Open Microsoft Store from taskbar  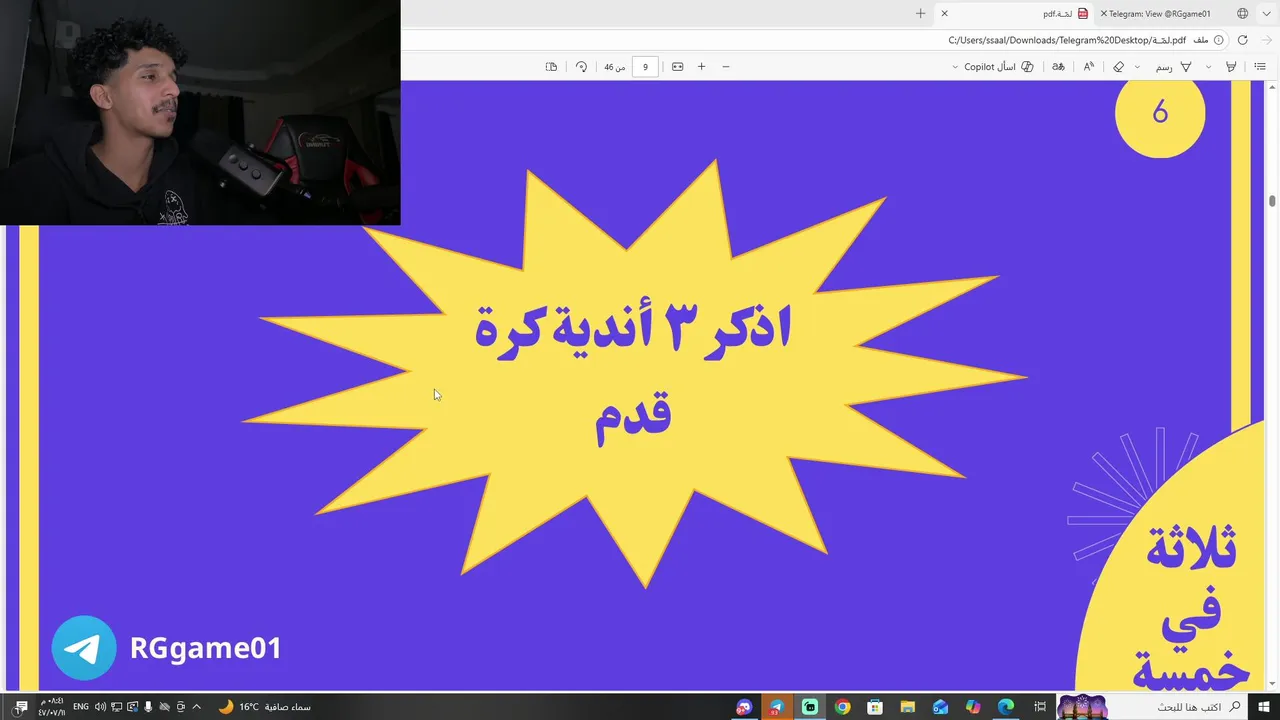(875, 707)
